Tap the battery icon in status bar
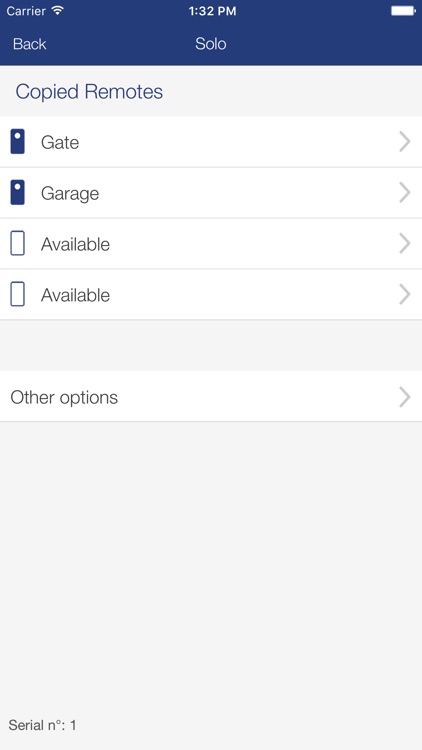Viewport: 422px width, 750px height. pyautogui.click(x=403, y=11)
